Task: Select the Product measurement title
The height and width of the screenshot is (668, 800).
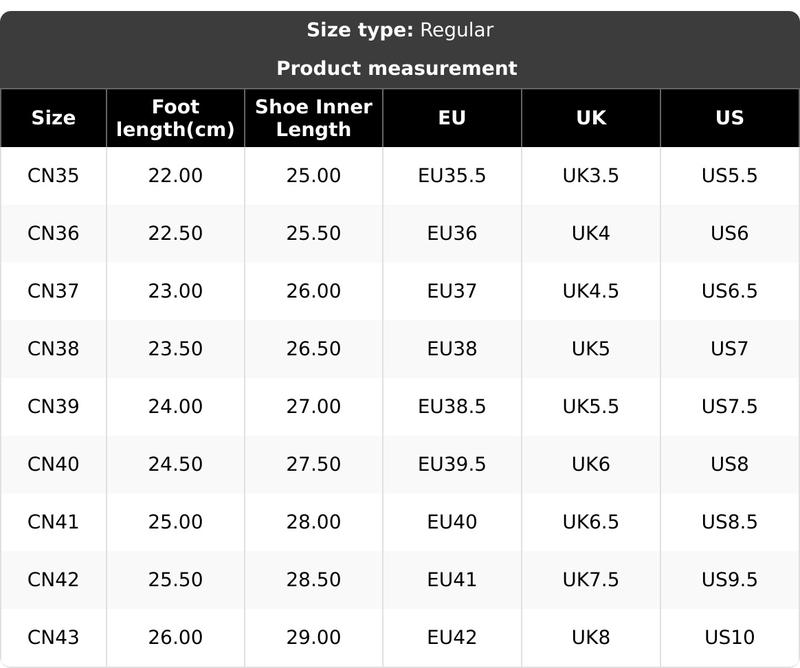Action: (397, 68)
